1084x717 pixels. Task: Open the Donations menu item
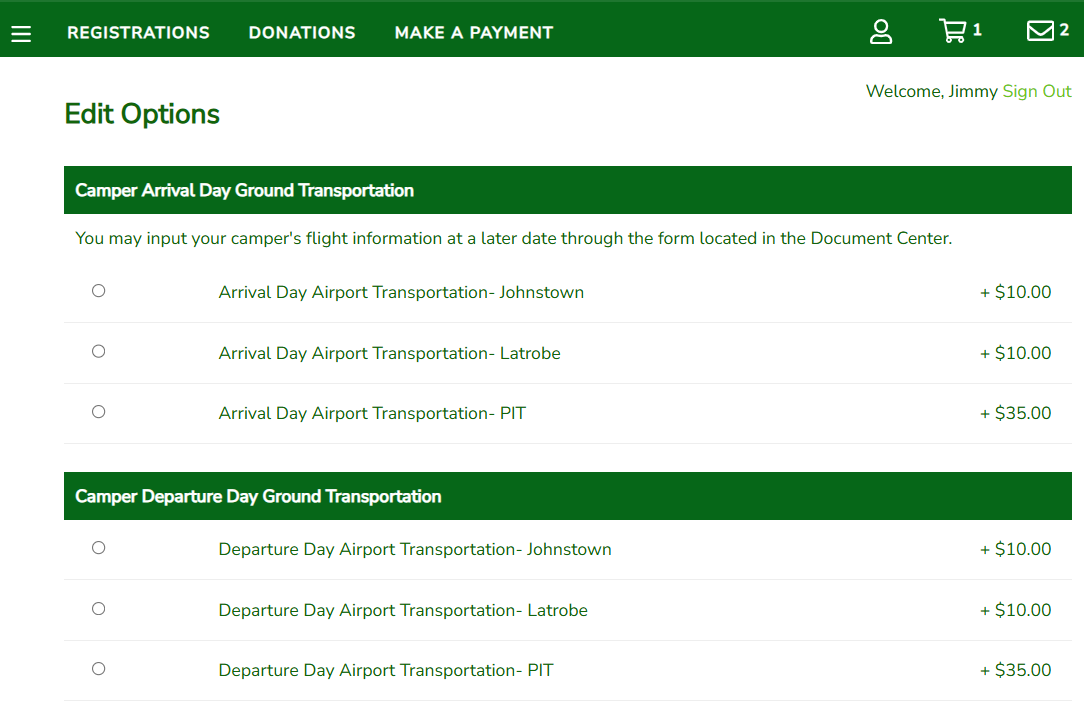(x=302, y=33)
